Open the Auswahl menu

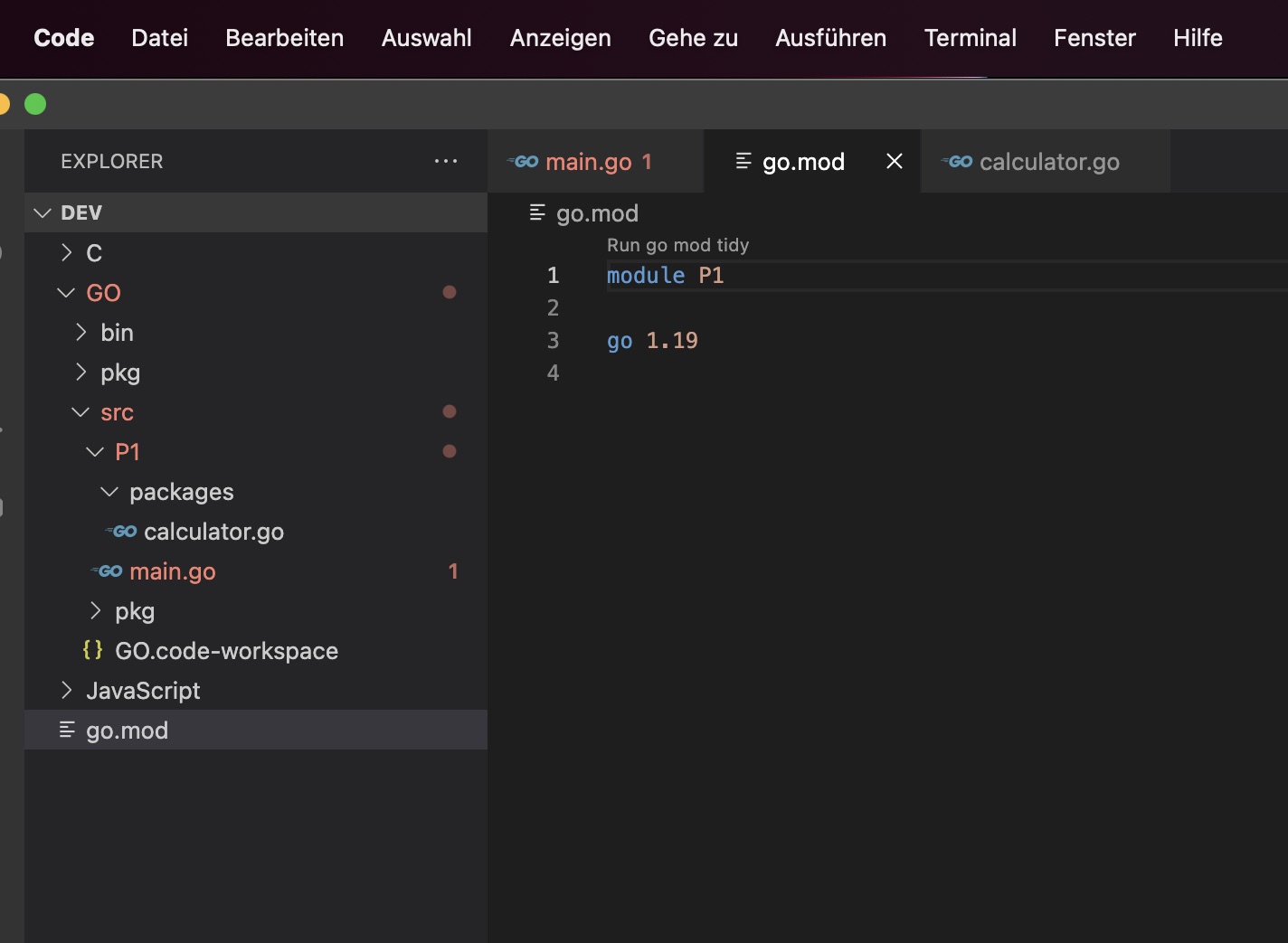426,38
